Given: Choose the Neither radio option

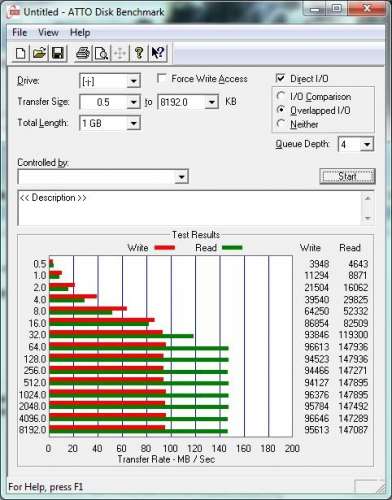Looking at the screenshot, I should (281, 124).
